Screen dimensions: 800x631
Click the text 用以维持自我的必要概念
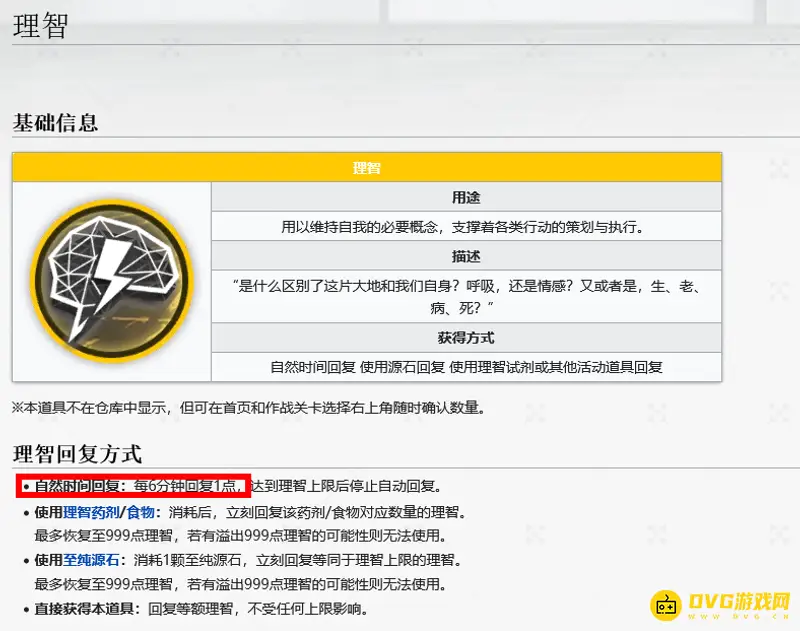click(x=360, y=226)
